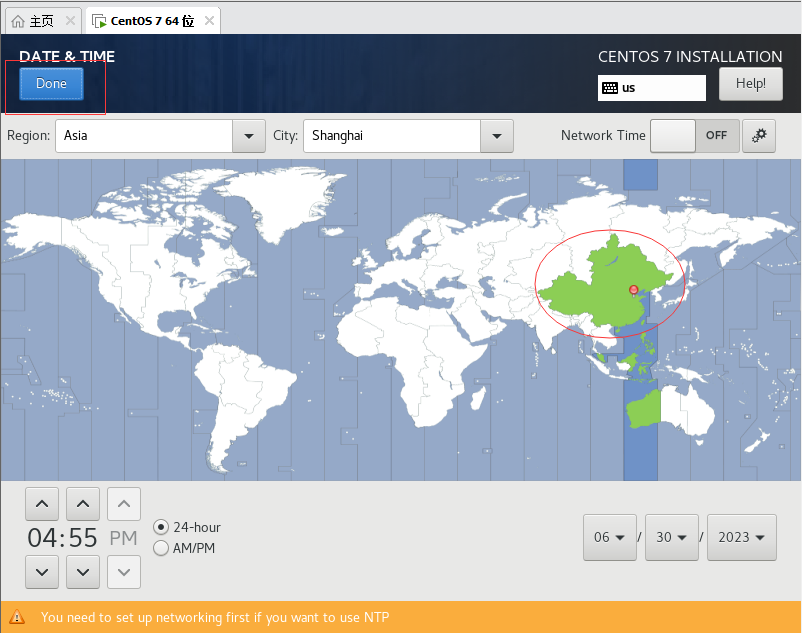Select the AM/PM radio button
This screenshot has width=802, height=633.
pyautogui.click(x=161, y=548)
